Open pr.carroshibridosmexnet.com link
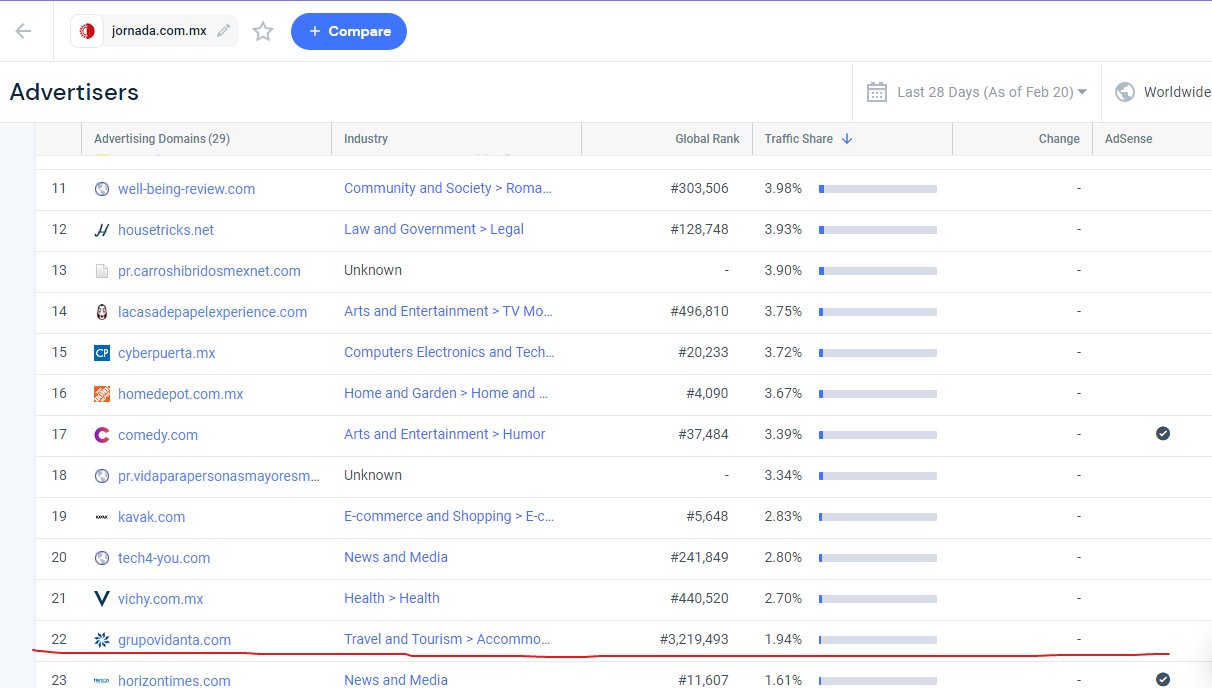This screenshot has height=688, width=1212. click(209, 271)
